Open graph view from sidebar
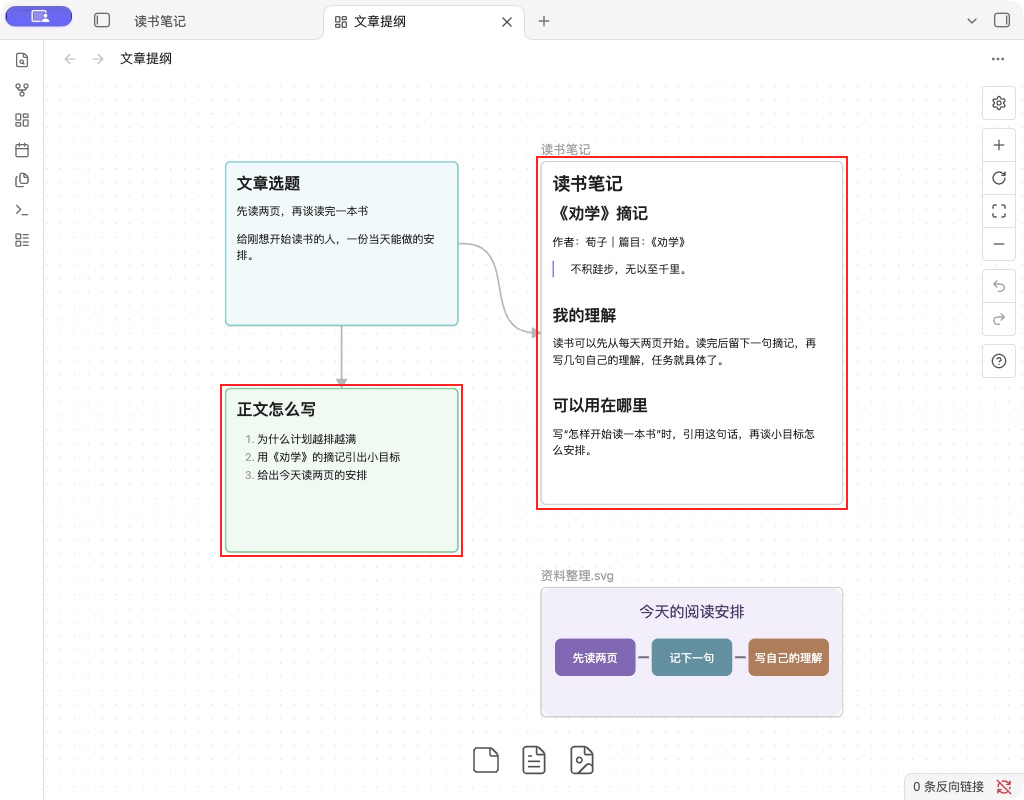 coord(22,90)
